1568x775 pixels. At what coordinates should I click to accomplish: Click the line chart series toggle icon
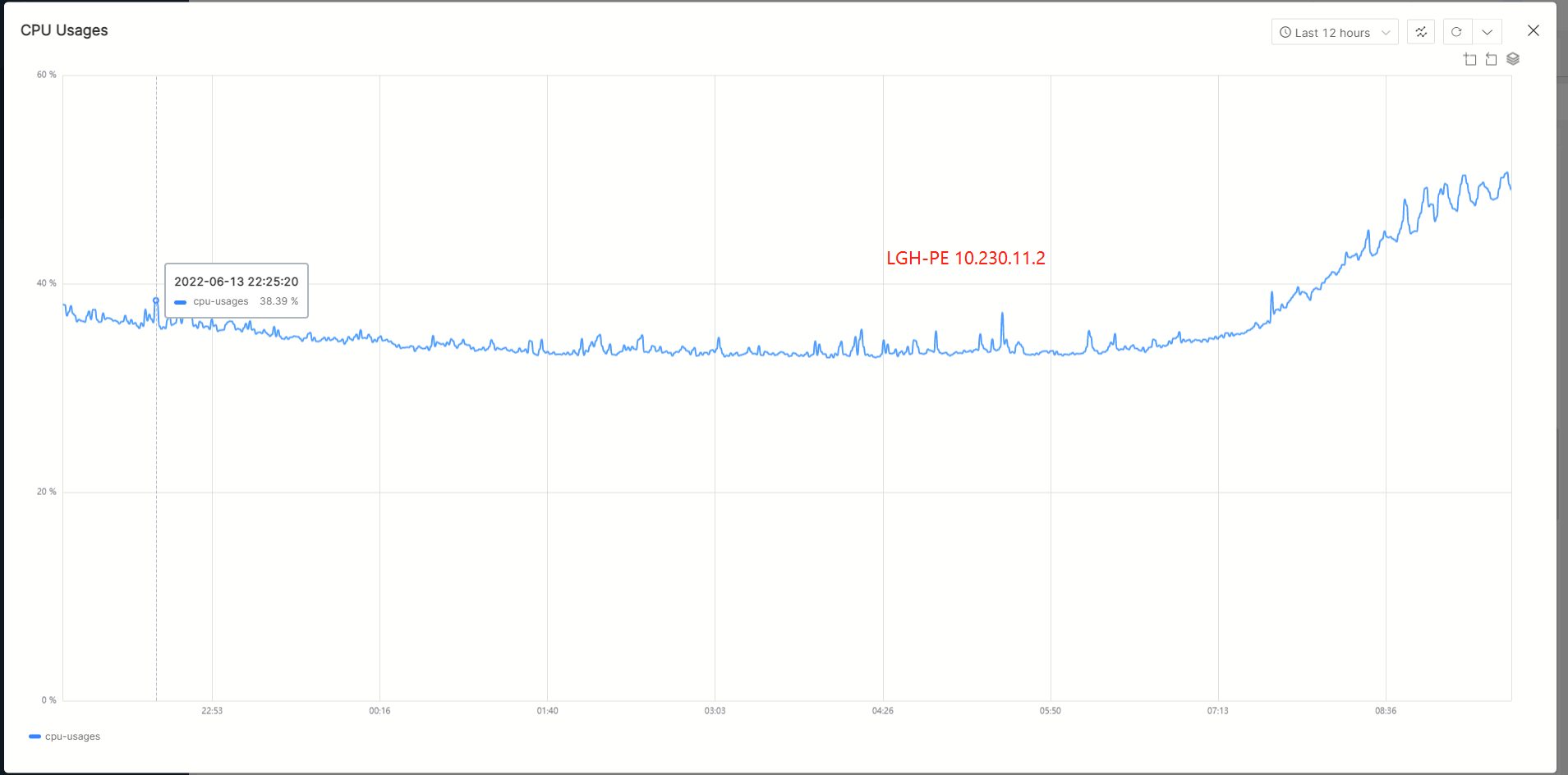coord(1421,32)
